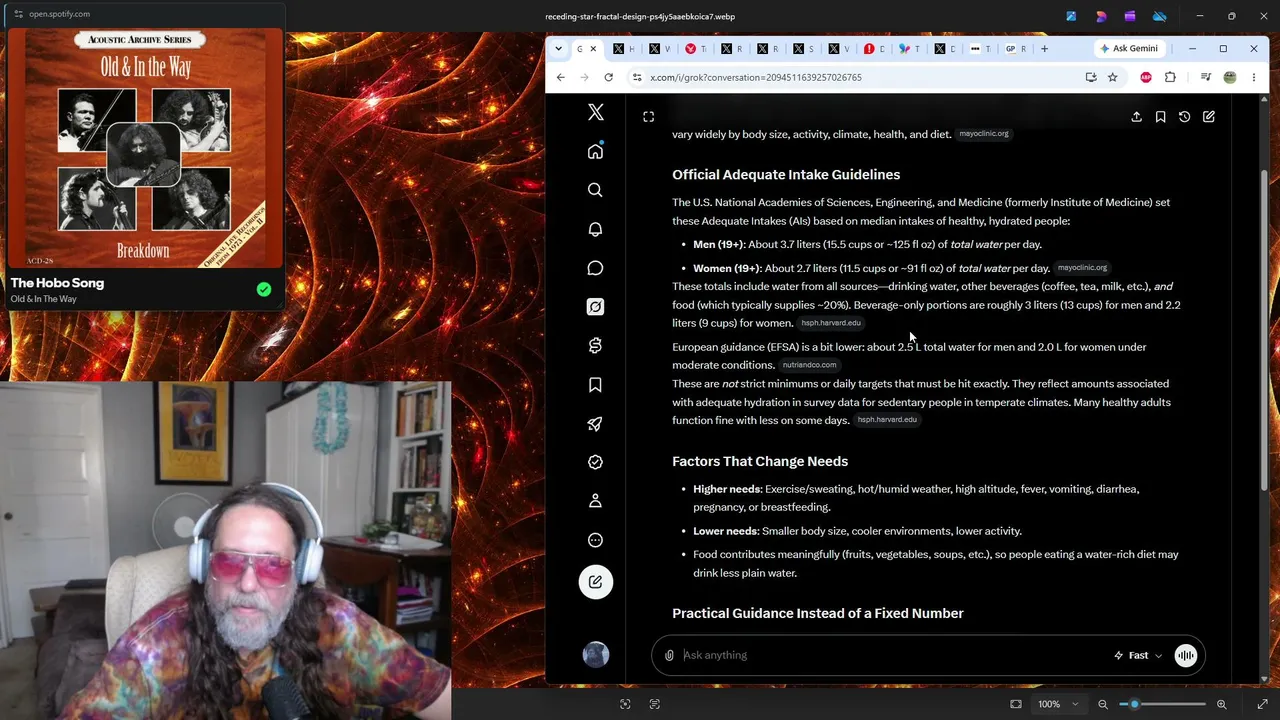1280x720 pixels.
Task: Zoom in on the image viewer
Action: [x=1221, y=704]
